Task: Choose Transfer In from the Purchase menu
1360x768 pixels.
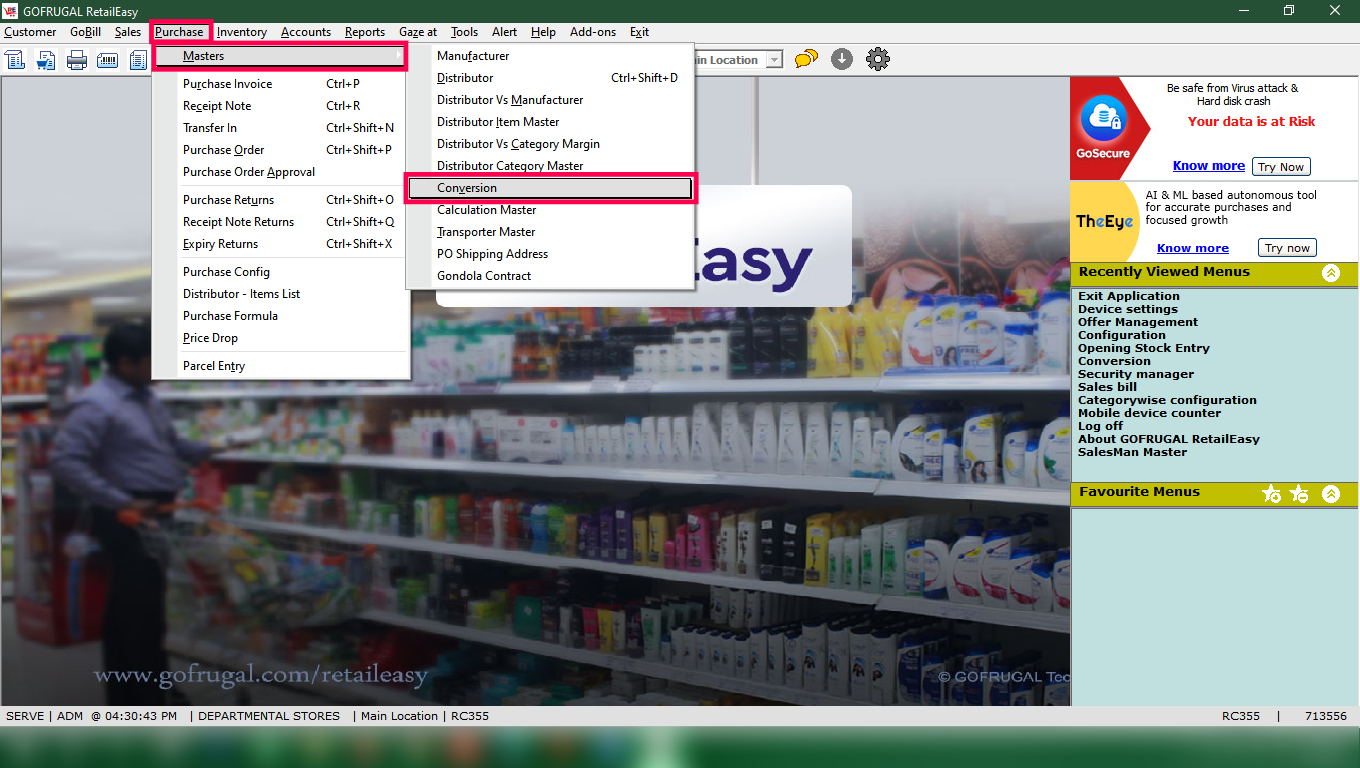Action: pos(281,128)
